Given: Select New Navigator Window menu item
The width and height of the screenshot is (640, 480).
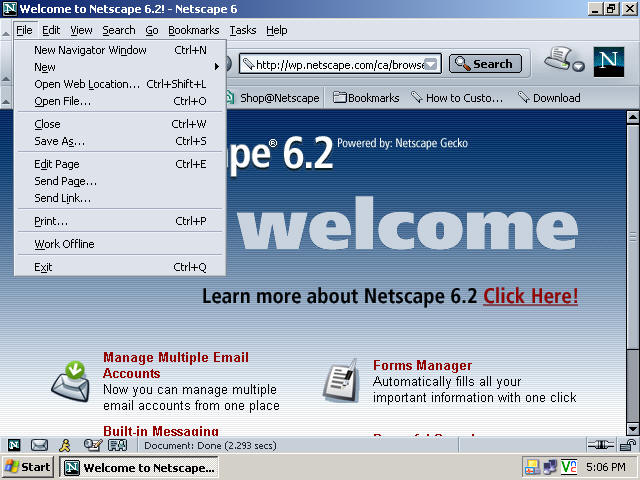Looking at the screenshot, I should tap(120, 50).
